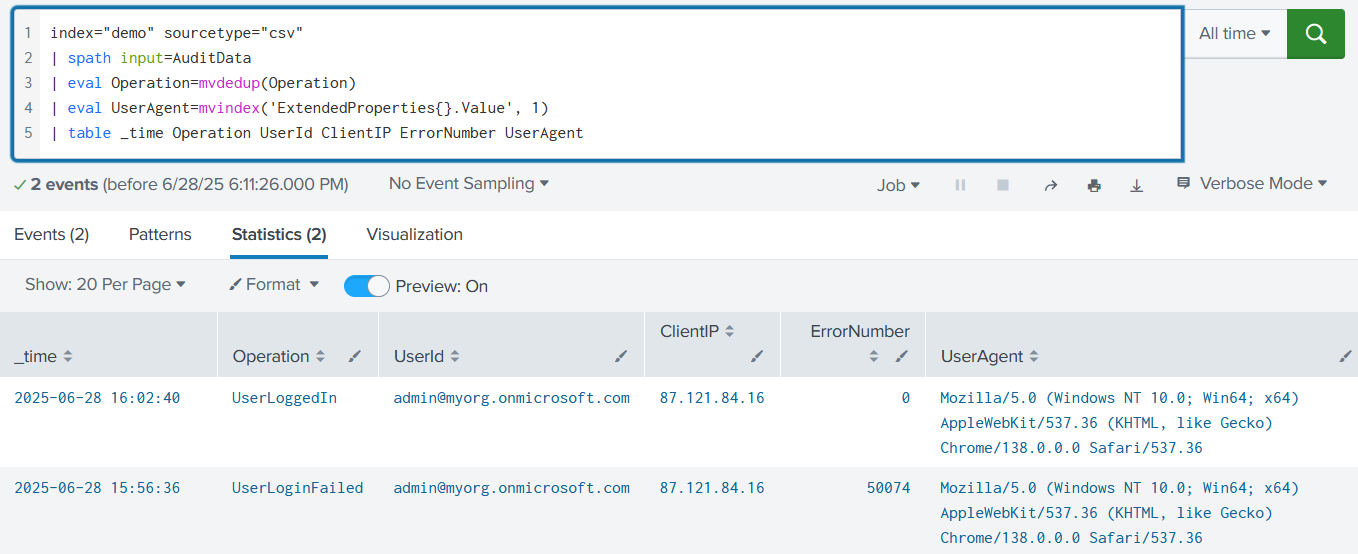
Task: Click the timestamp 2025-06-28 15:56:36
Action: pos(97,488)
